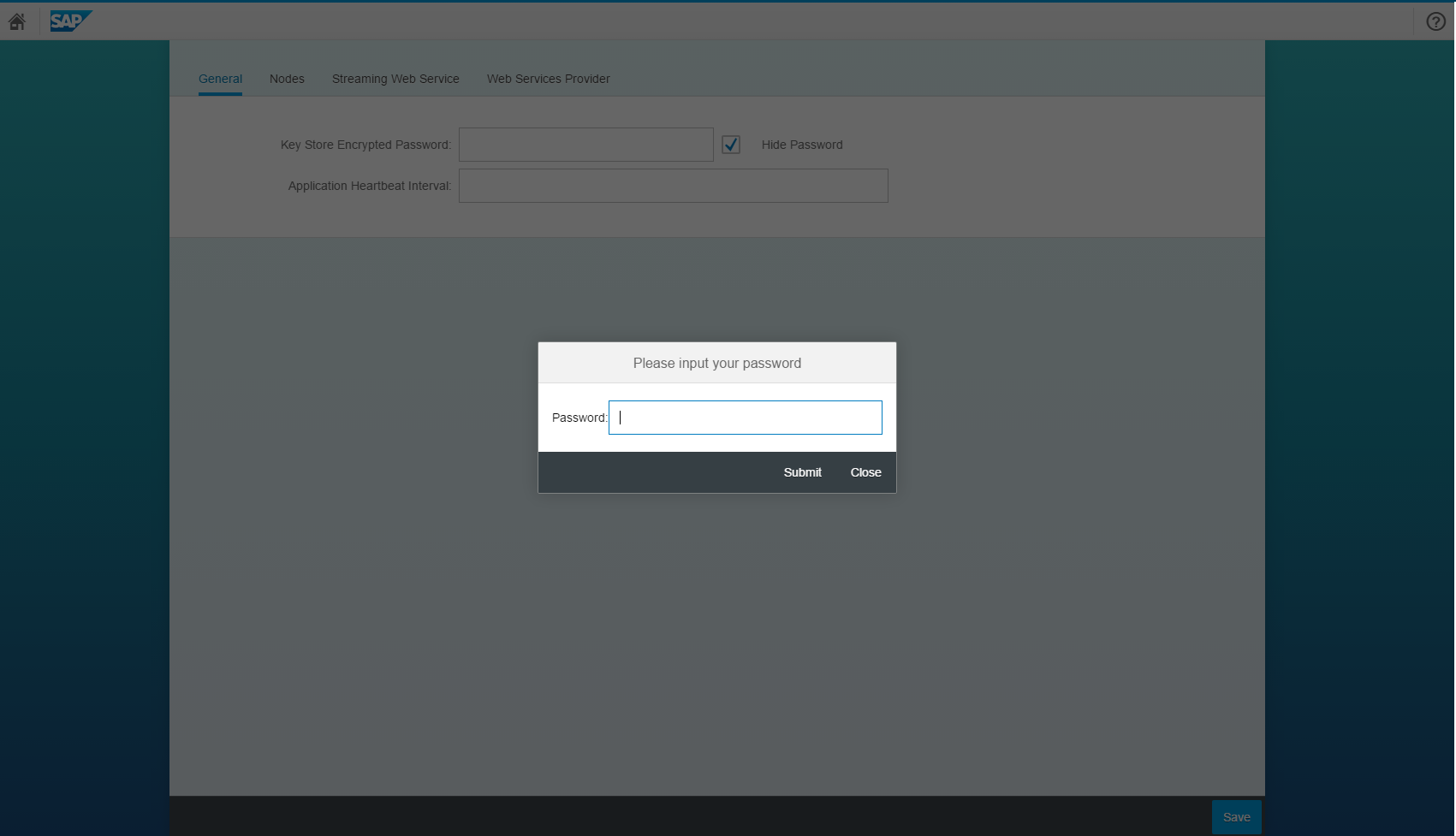Open the Nodes tab
This screenshot has width=1456, height=836.
point(287,79)
